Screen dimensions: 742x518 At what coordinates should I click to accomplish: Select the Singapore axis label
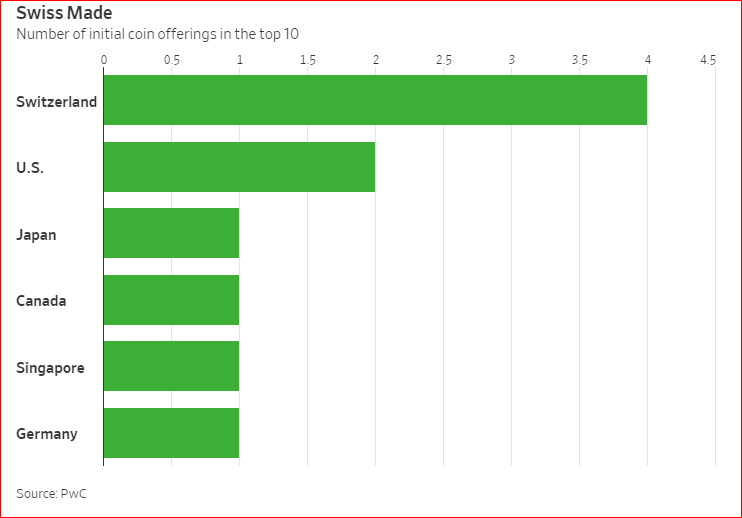pyautogui.click(x=50, y=368)
